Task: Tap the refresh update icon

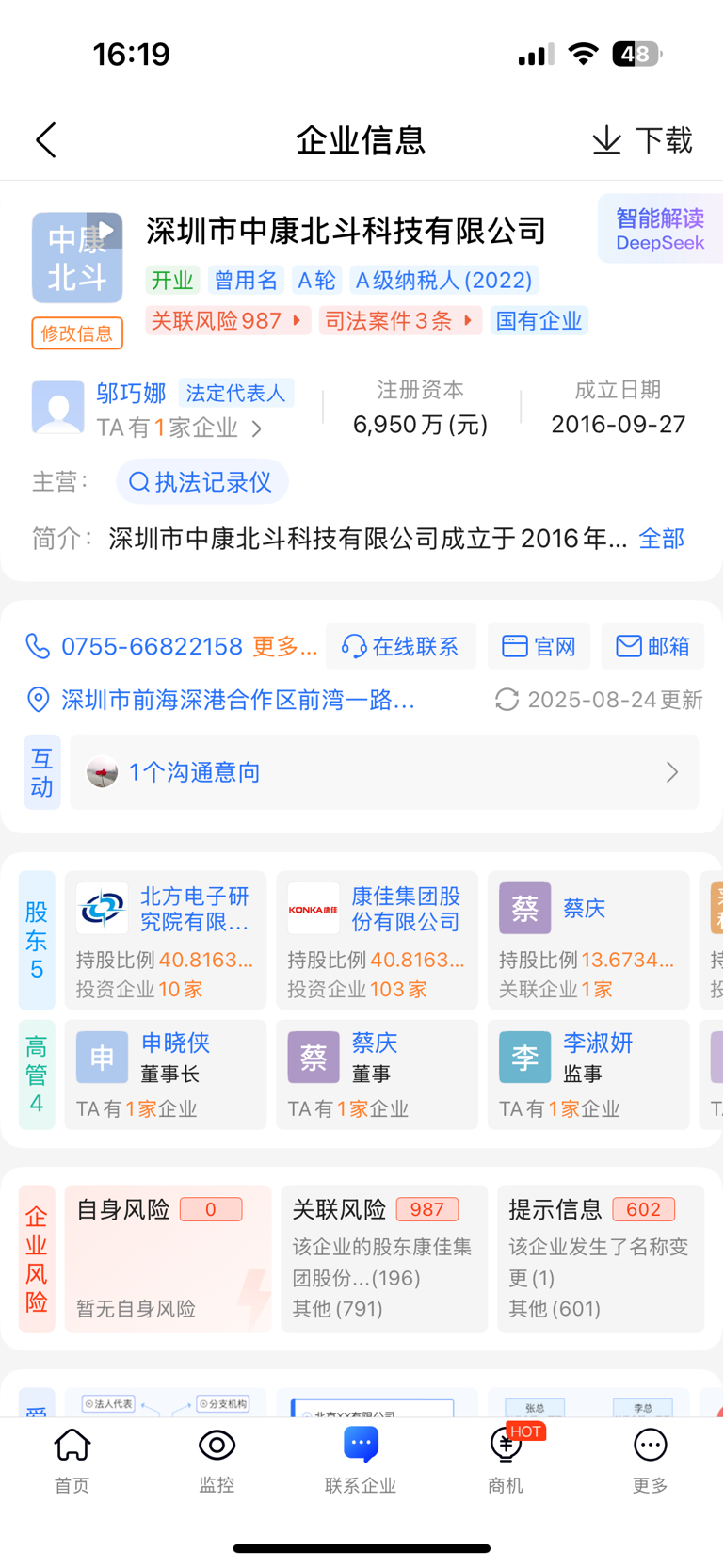Action: [507, 700]
